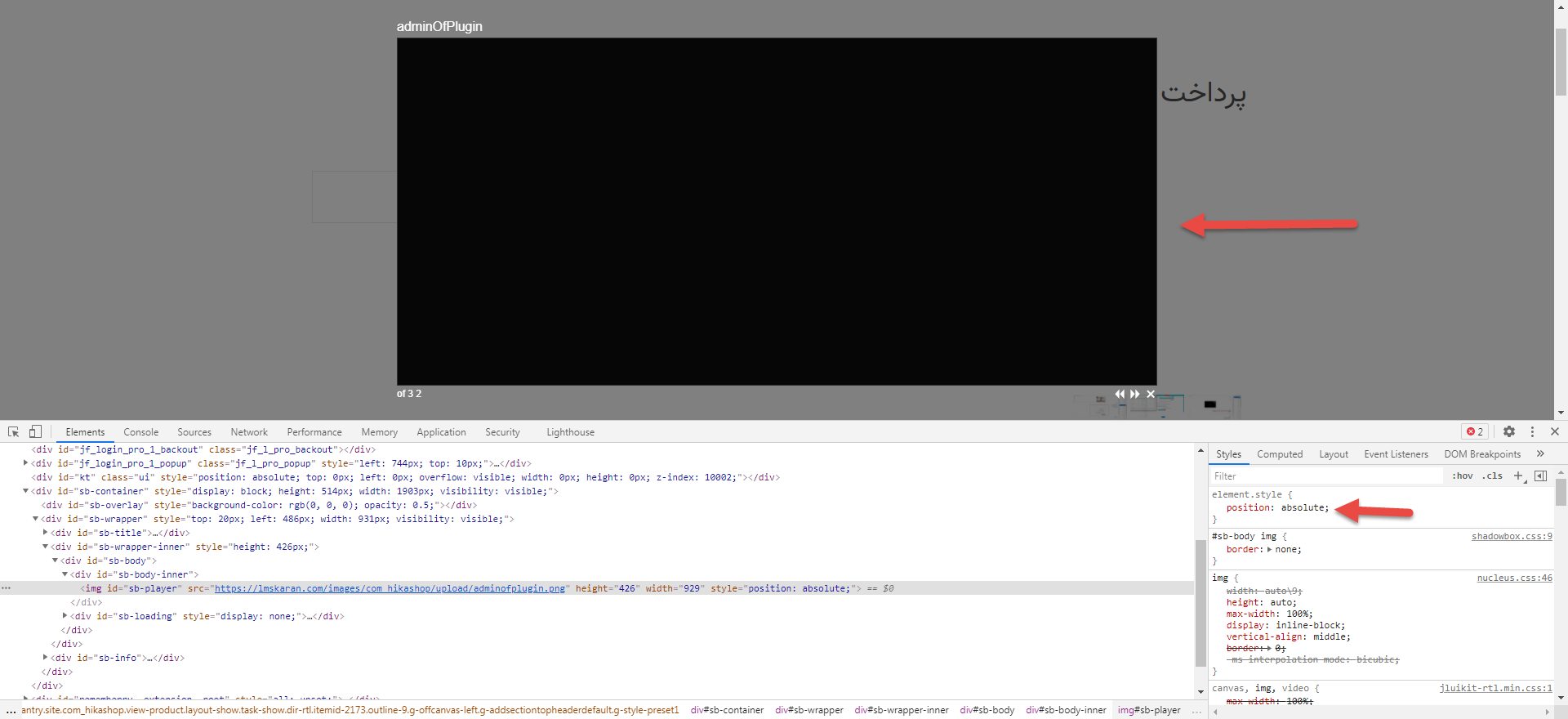Switch to the Network tab
Screen dimensions: 1568x719
(249, 432)
